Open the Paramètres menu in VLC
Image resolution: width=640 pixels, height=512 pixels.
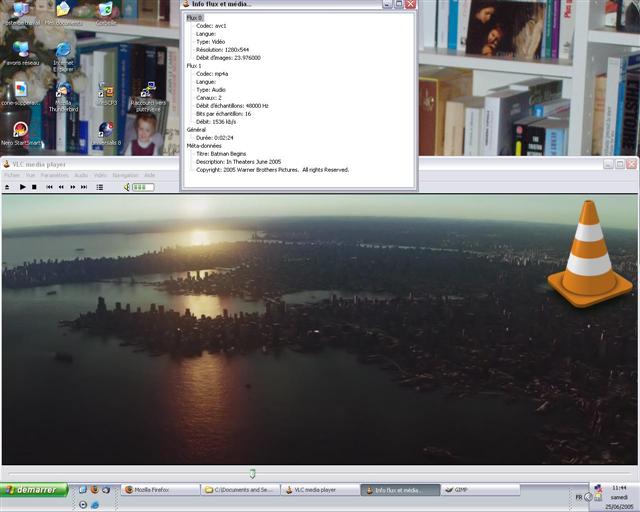55,175
